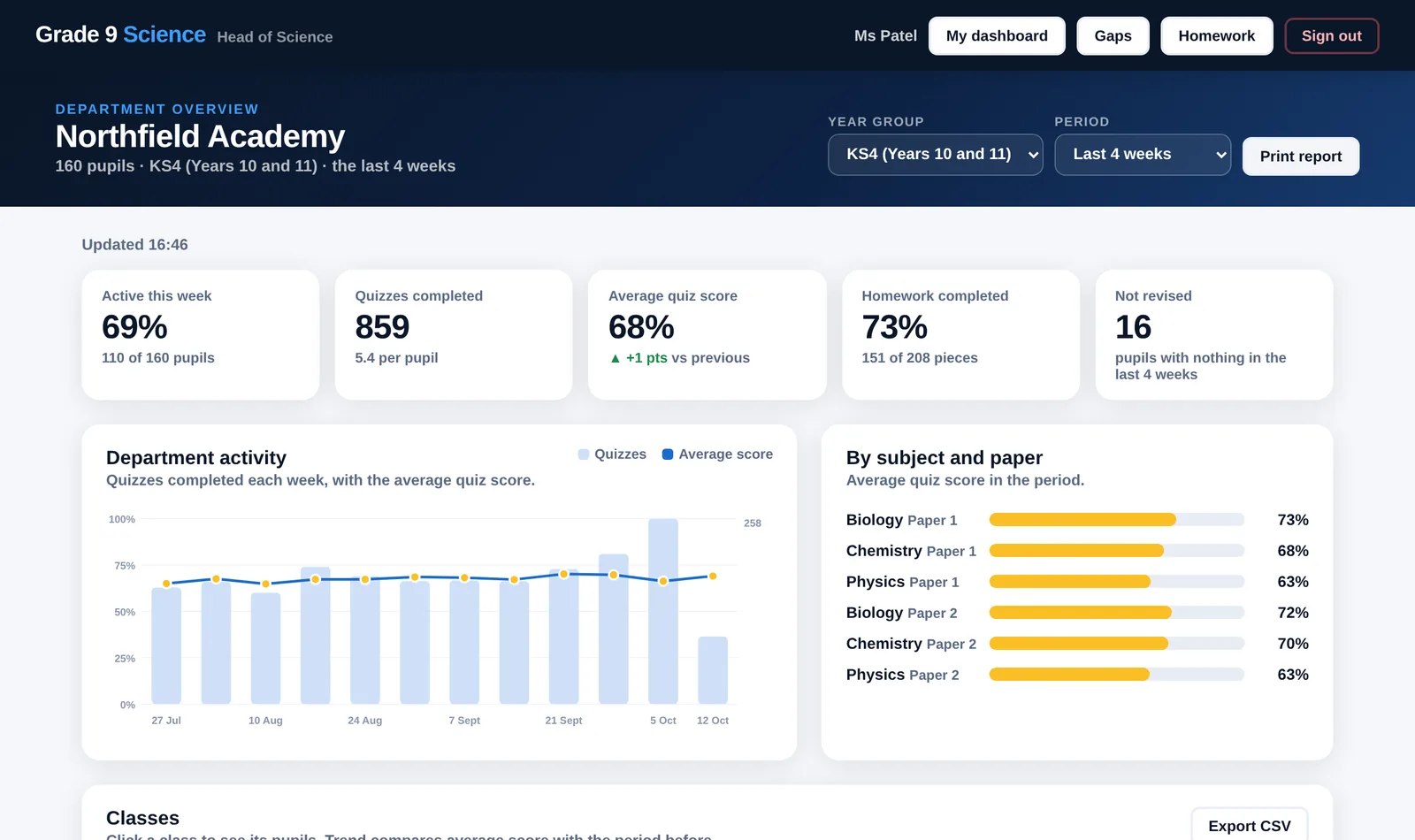Open the Period dropdown showing Last 4 weeks

[x=1143, y=155]
